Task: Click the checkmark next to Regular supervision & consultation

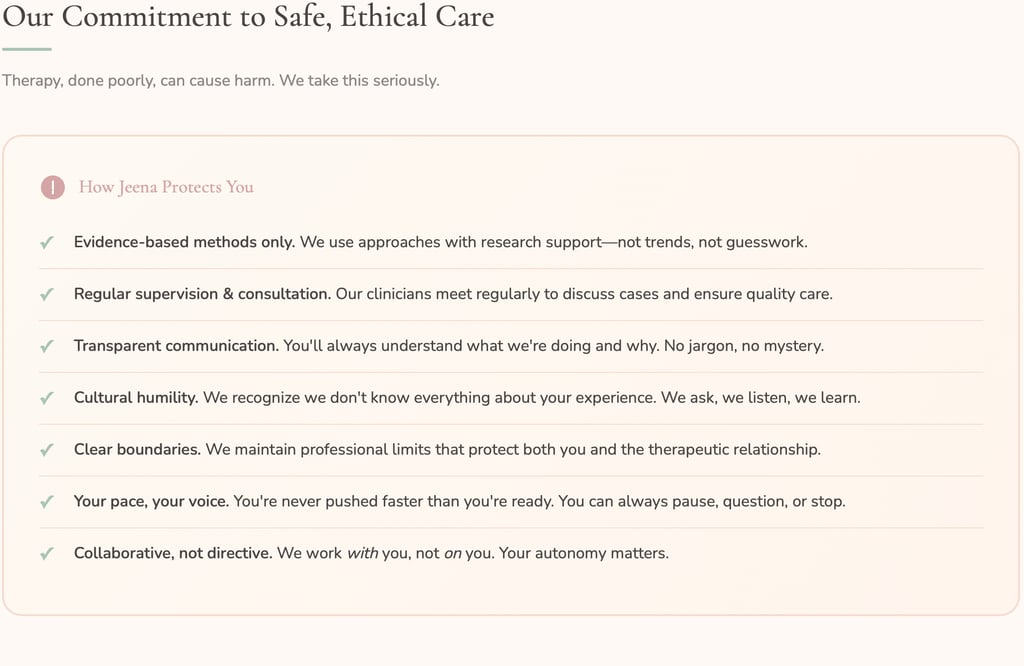Action: point(46,294)
